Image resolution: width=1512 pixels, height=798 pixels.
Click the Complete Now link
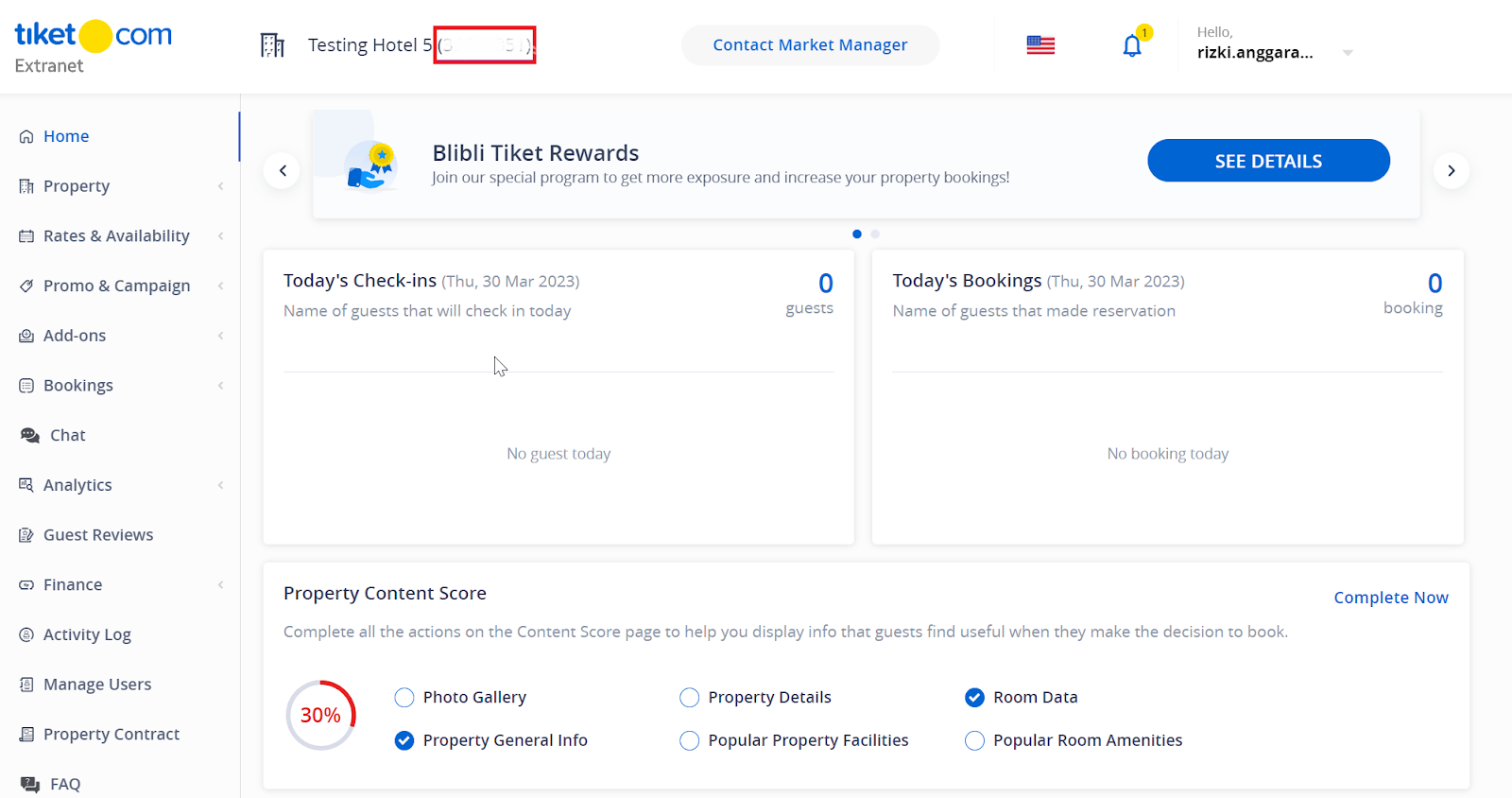pyautogui.click(x=1391, y=598)
